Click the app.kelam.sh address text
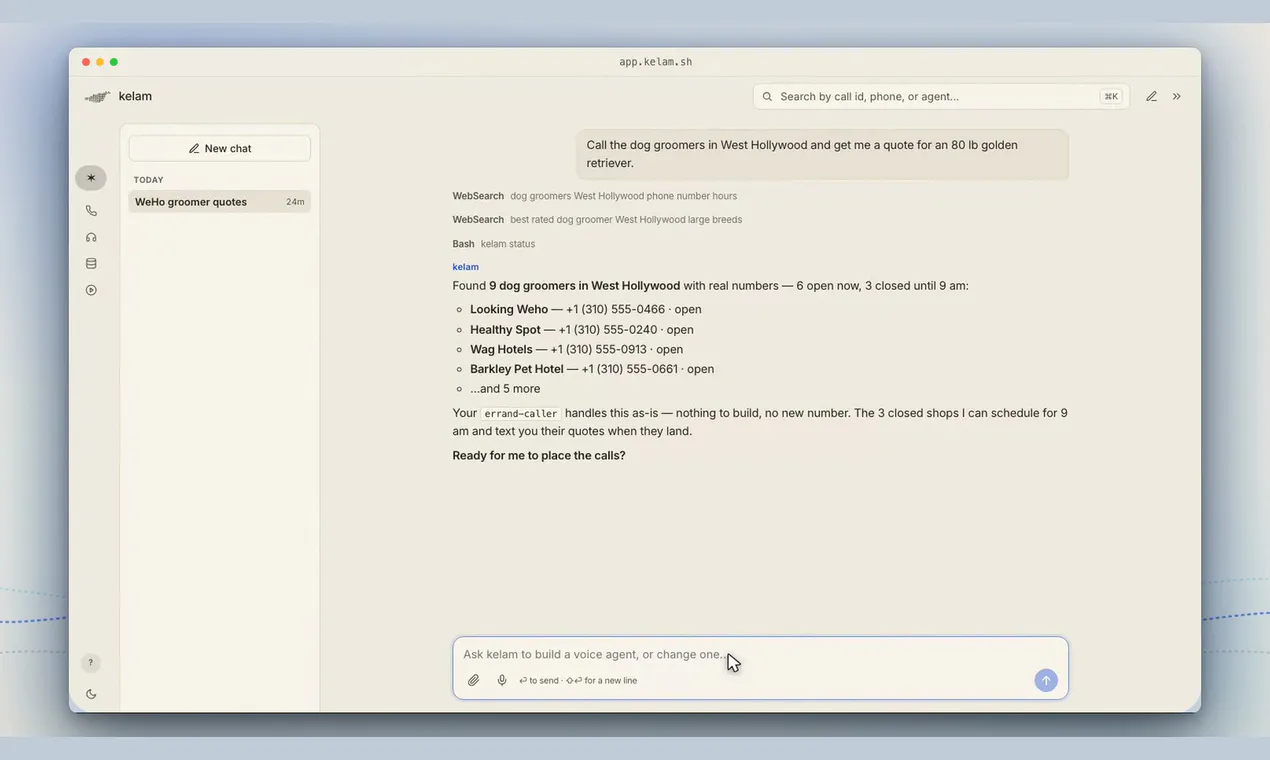This screenshot has width=1270, height=760. tap(655, 62)
